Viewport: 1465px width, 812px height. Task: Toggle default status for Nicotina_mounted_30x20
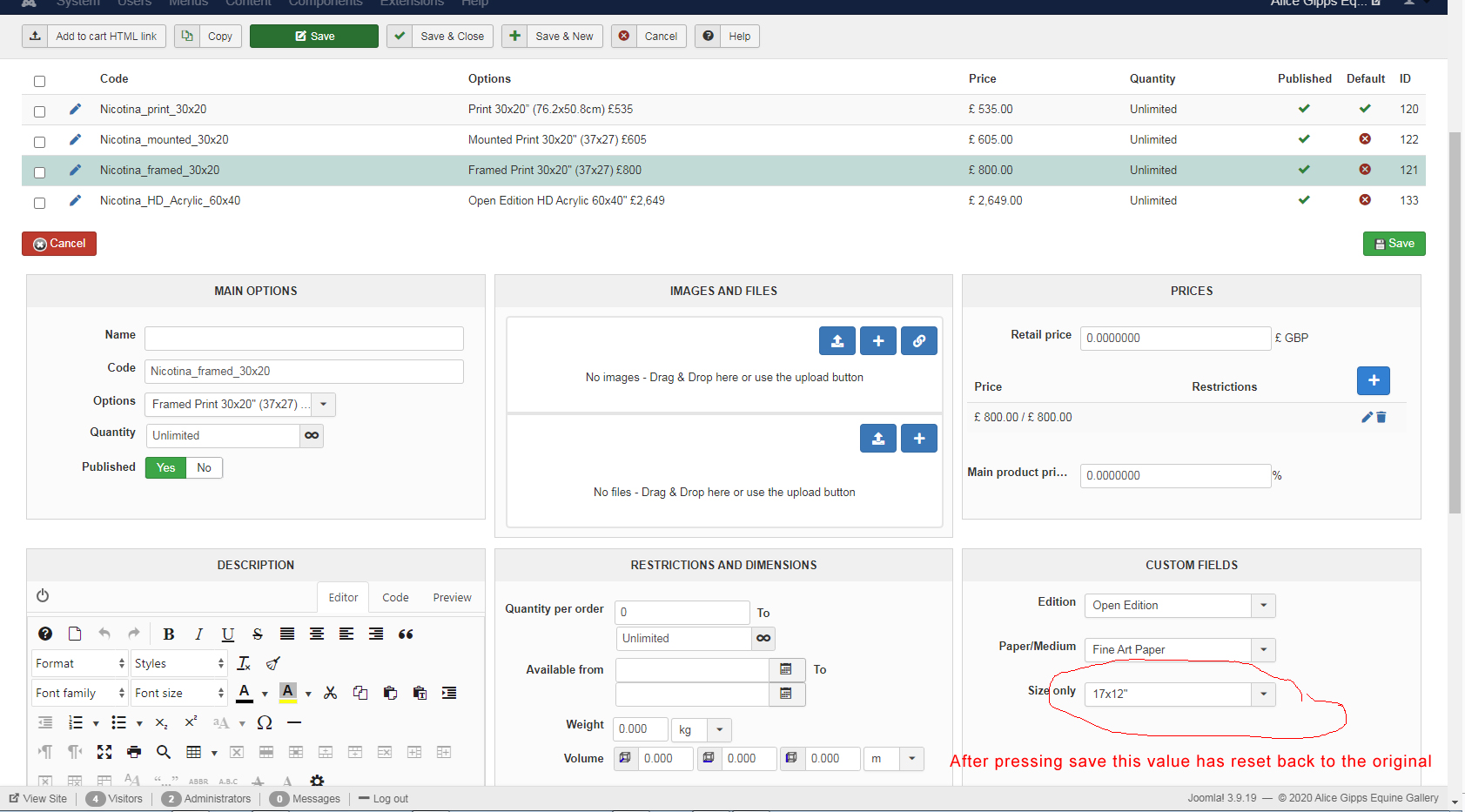click(1365, 139)
